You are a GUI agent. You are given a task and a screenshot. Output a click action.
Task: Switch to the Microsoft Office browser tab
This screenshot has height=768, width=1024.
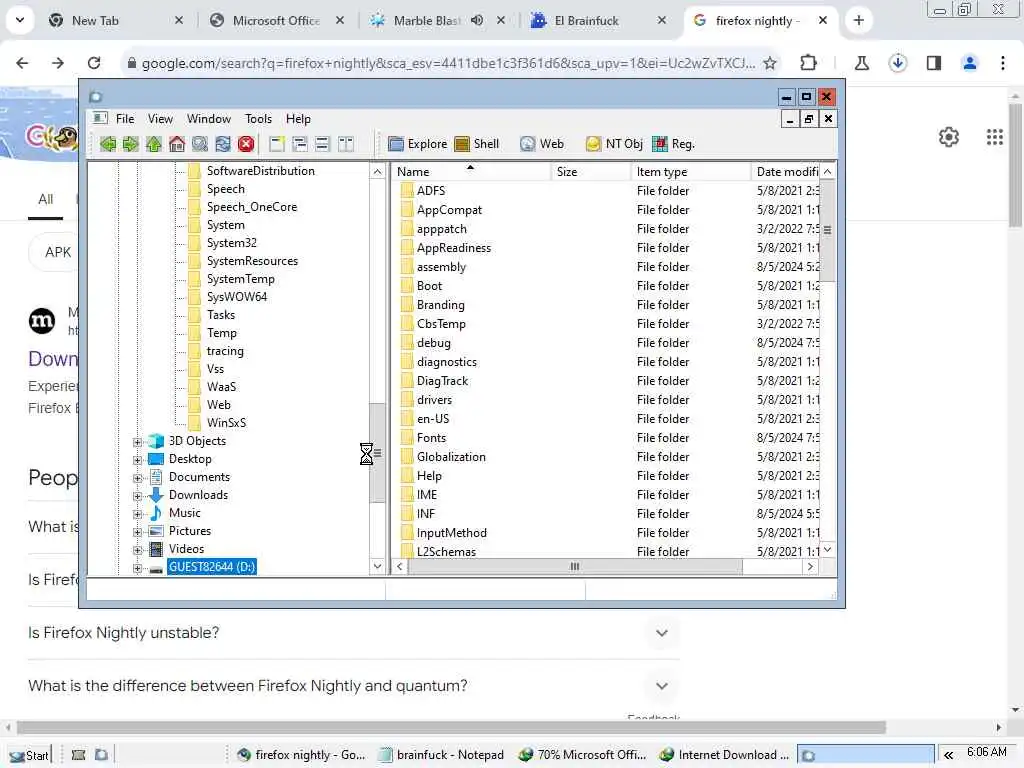276,21
